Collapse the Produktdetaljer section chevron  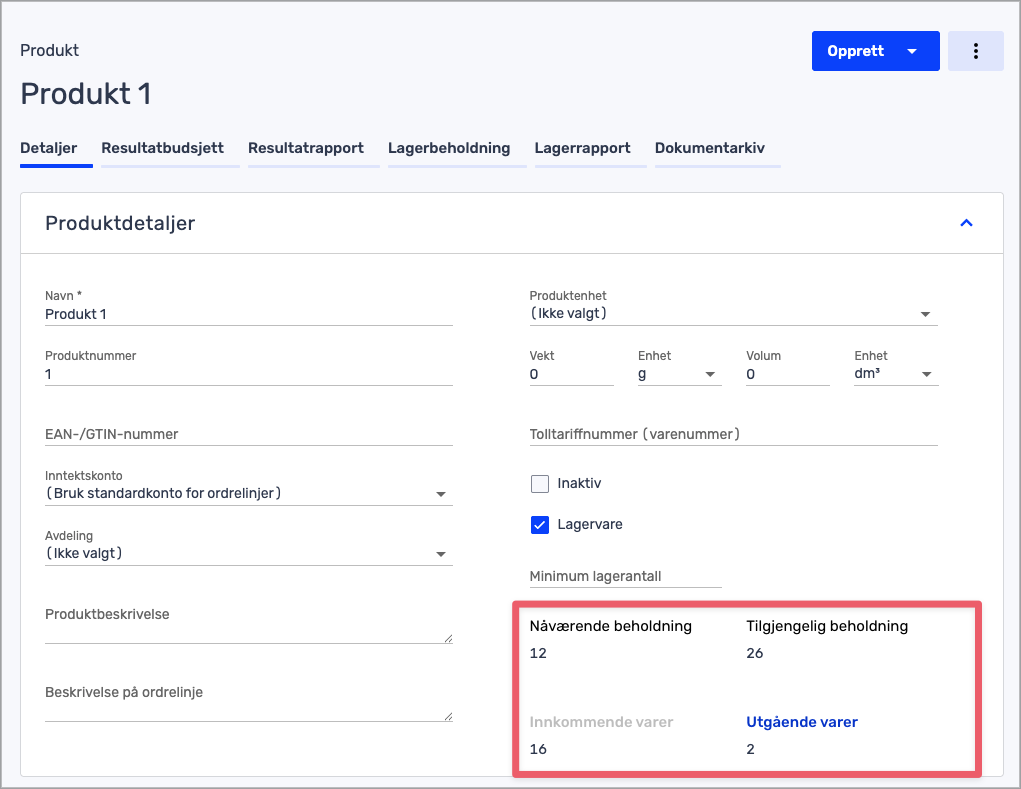(966, 223)
